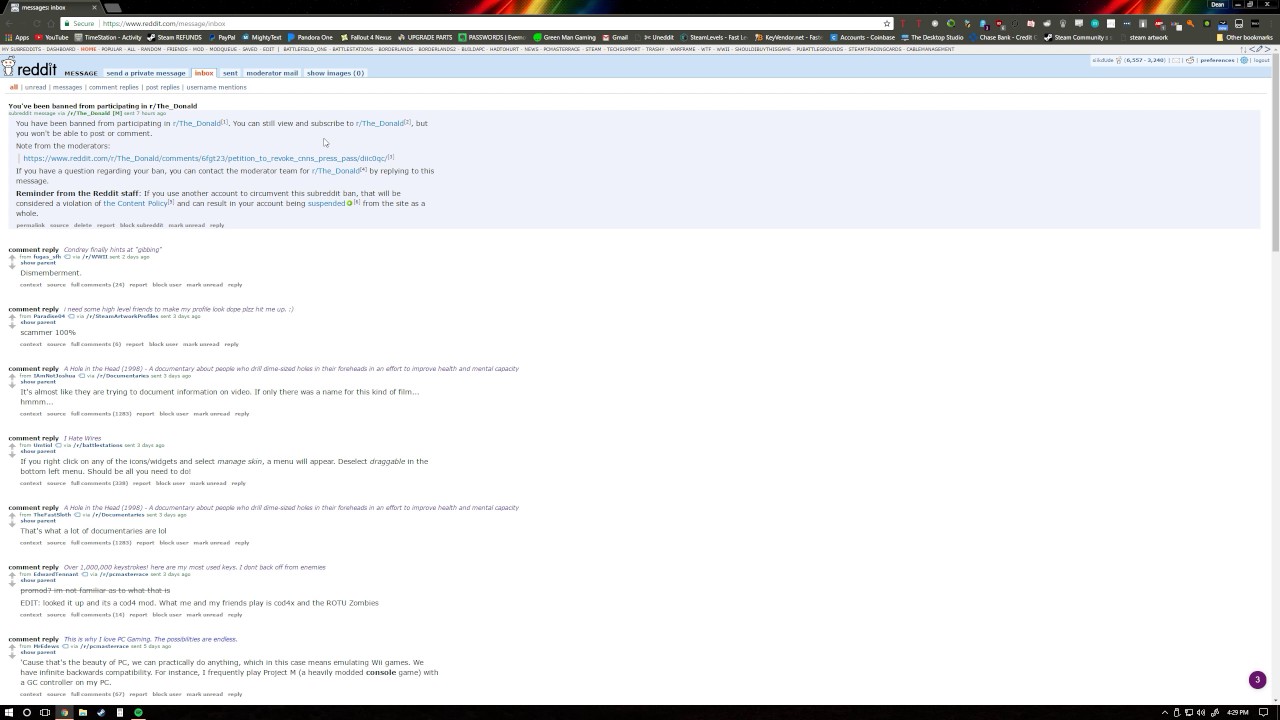Show parent of Paradise04 comment

point(38,322)
